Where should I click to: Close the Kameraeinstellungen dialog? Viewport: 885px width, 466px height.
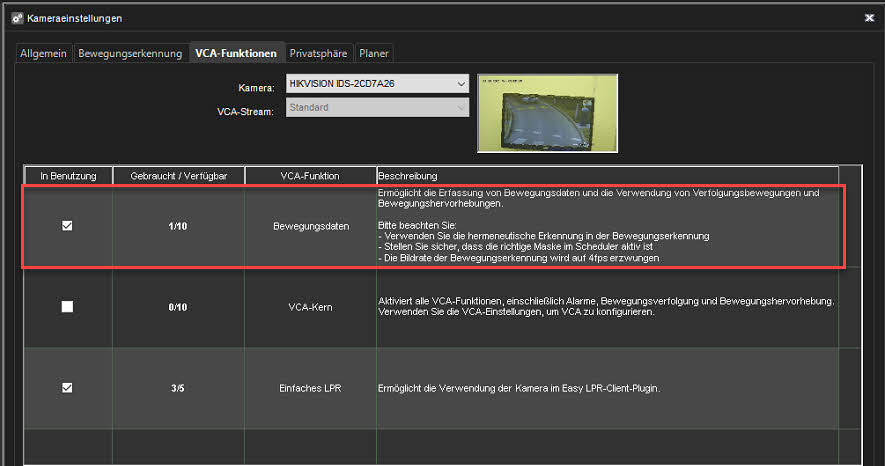867,18
